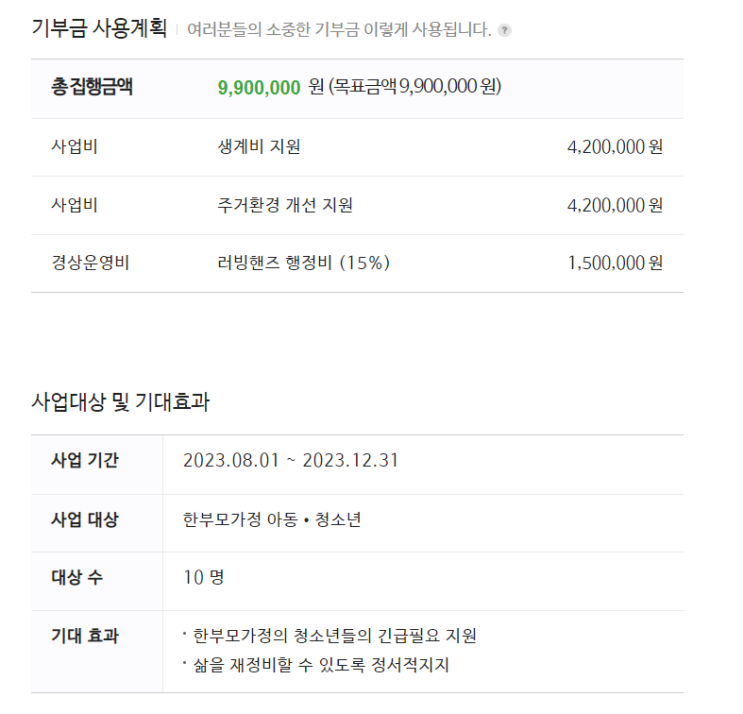
Task: Click the 기대 효과 row header
Action: click(85, 636)
